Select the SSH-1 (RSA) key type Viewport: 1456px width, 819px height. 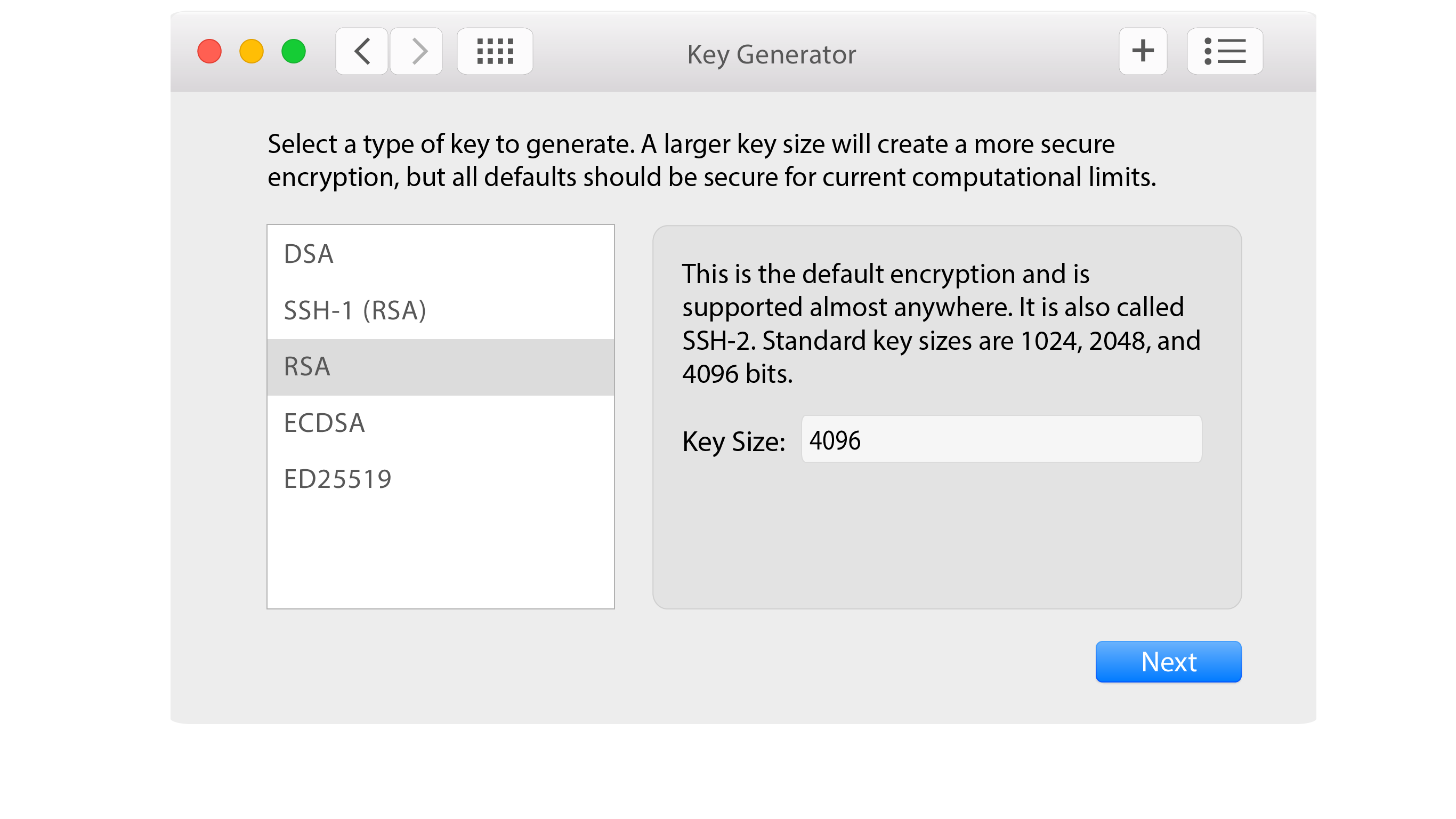point(440,310)
